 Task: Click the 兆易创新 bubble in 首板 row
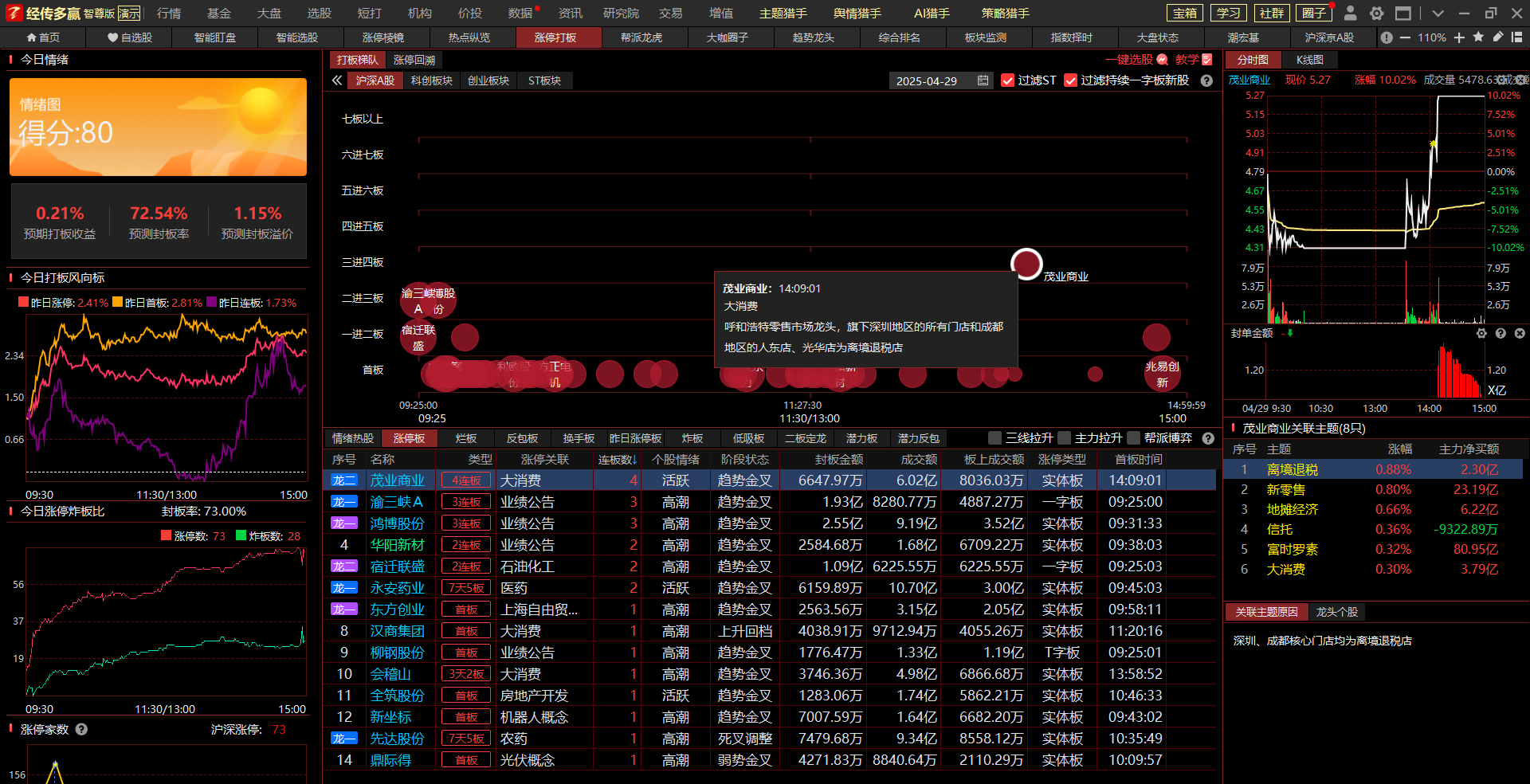(x=1162, y=373)
